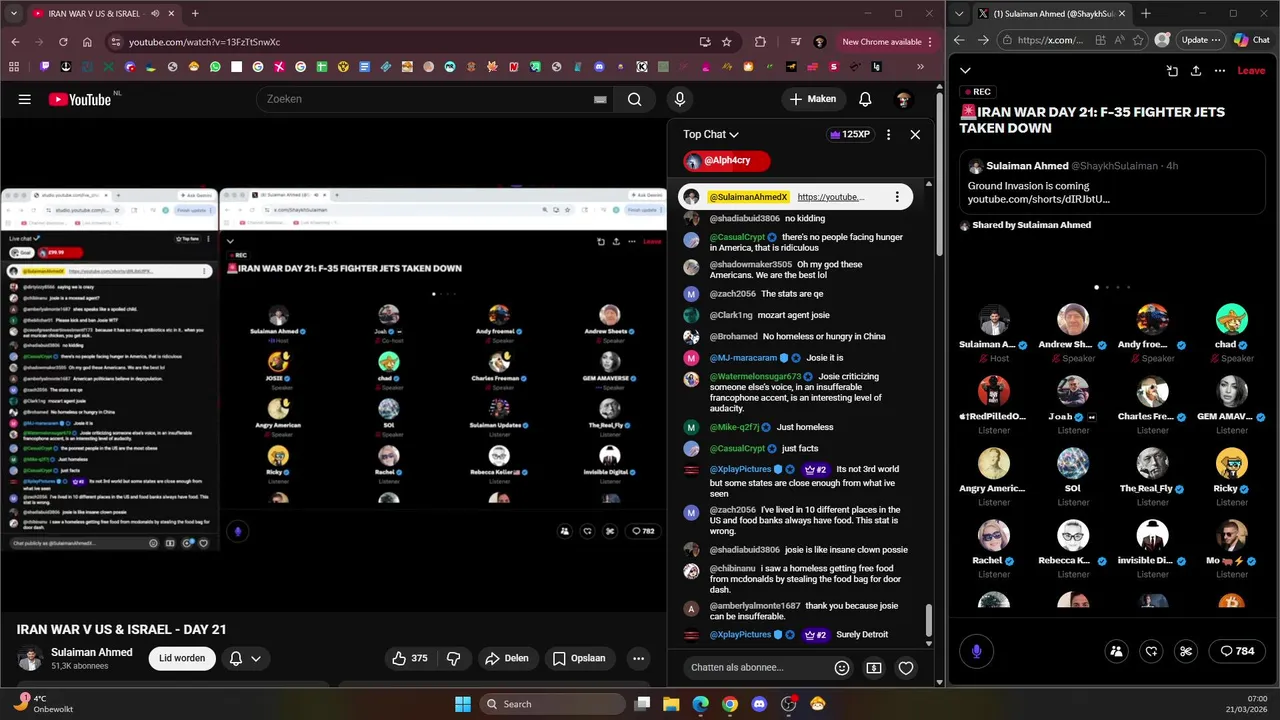This screenshot has width=1280, height=720.
Task: Click the YouTube address bar URL
Action: (x=204, y=42)
